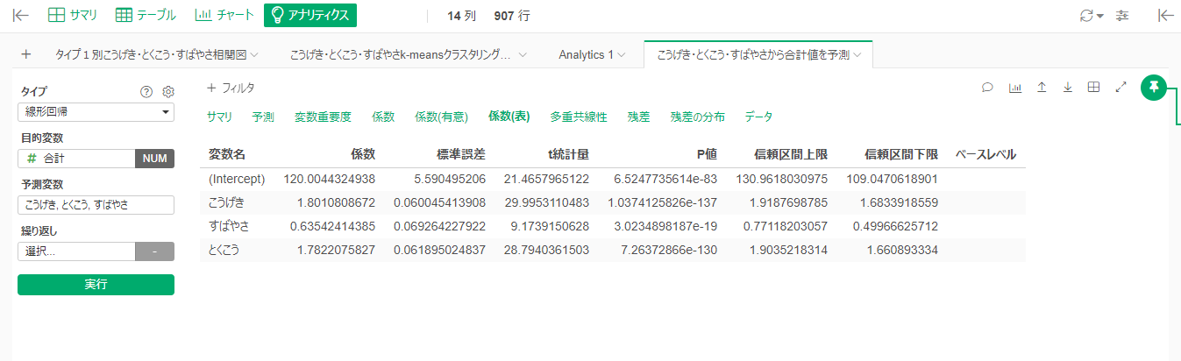1181x361 pixels.
Task: Add a filter with ＋フィルタ
Action: click(231, 88)
